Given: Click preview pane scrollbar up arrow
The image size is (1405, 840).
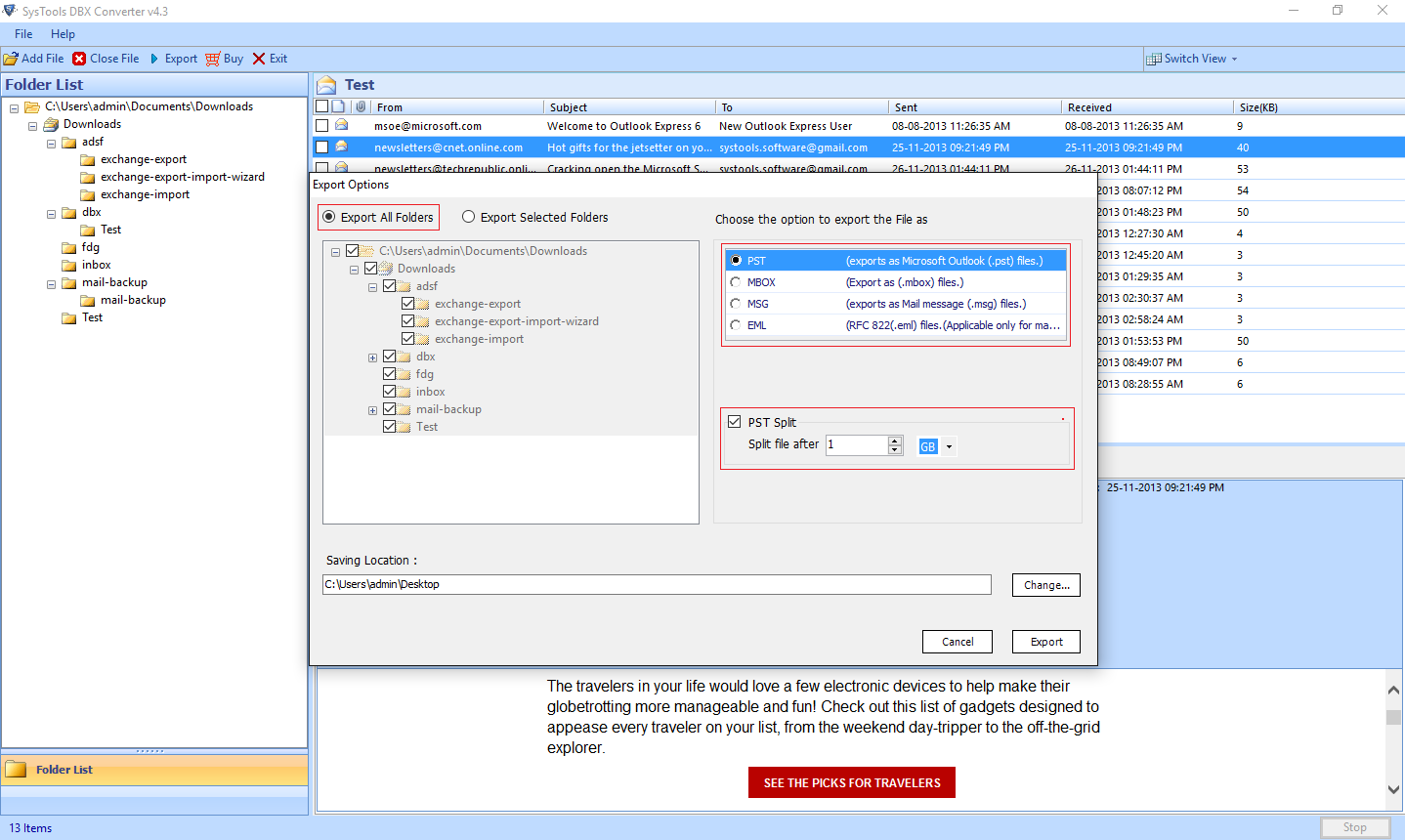Looking at the screenshot, I should click(x=1394, y=690).
